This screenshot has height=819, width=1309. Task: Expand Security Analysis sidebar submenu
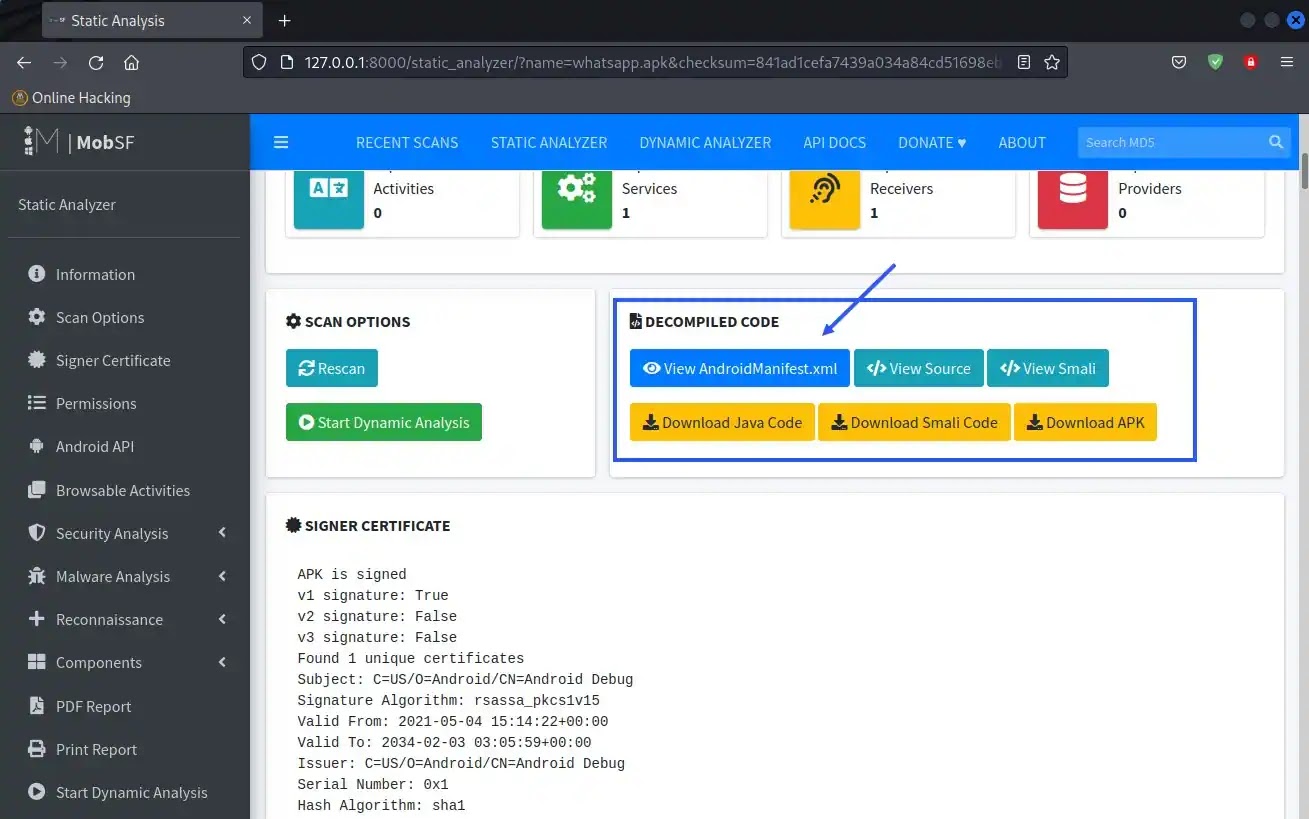coord(124,533)
